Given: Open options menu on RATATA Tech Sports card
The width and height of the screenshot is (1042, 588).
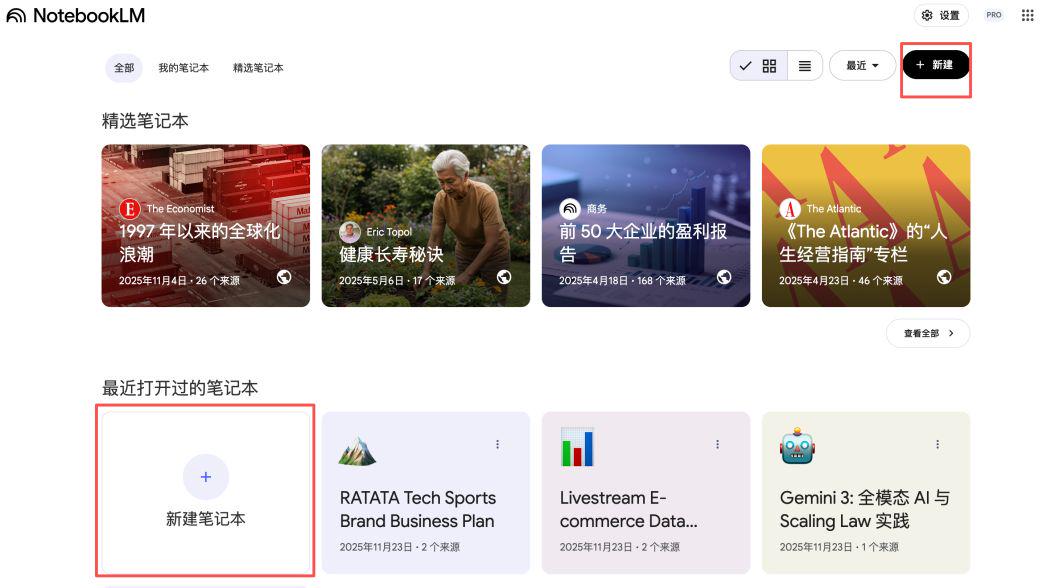Looking at the screenshot, I should coord(497,444).
